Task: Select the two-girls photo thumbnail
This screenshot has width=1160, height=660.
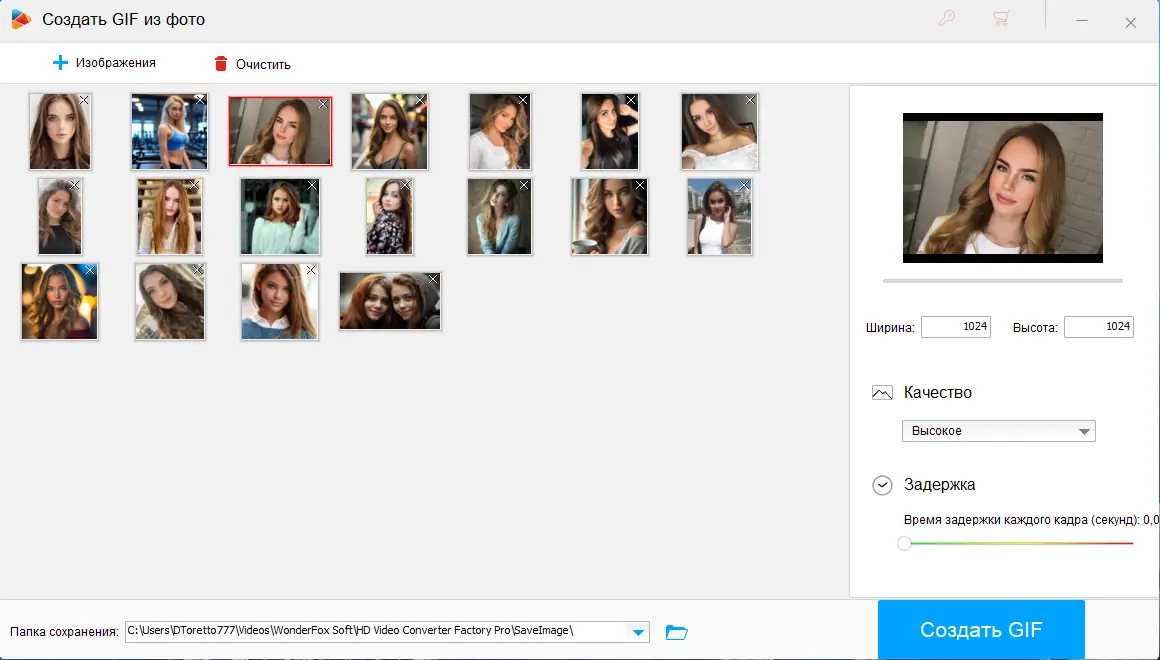Action: pyautogui.click(x=390, y=301)
